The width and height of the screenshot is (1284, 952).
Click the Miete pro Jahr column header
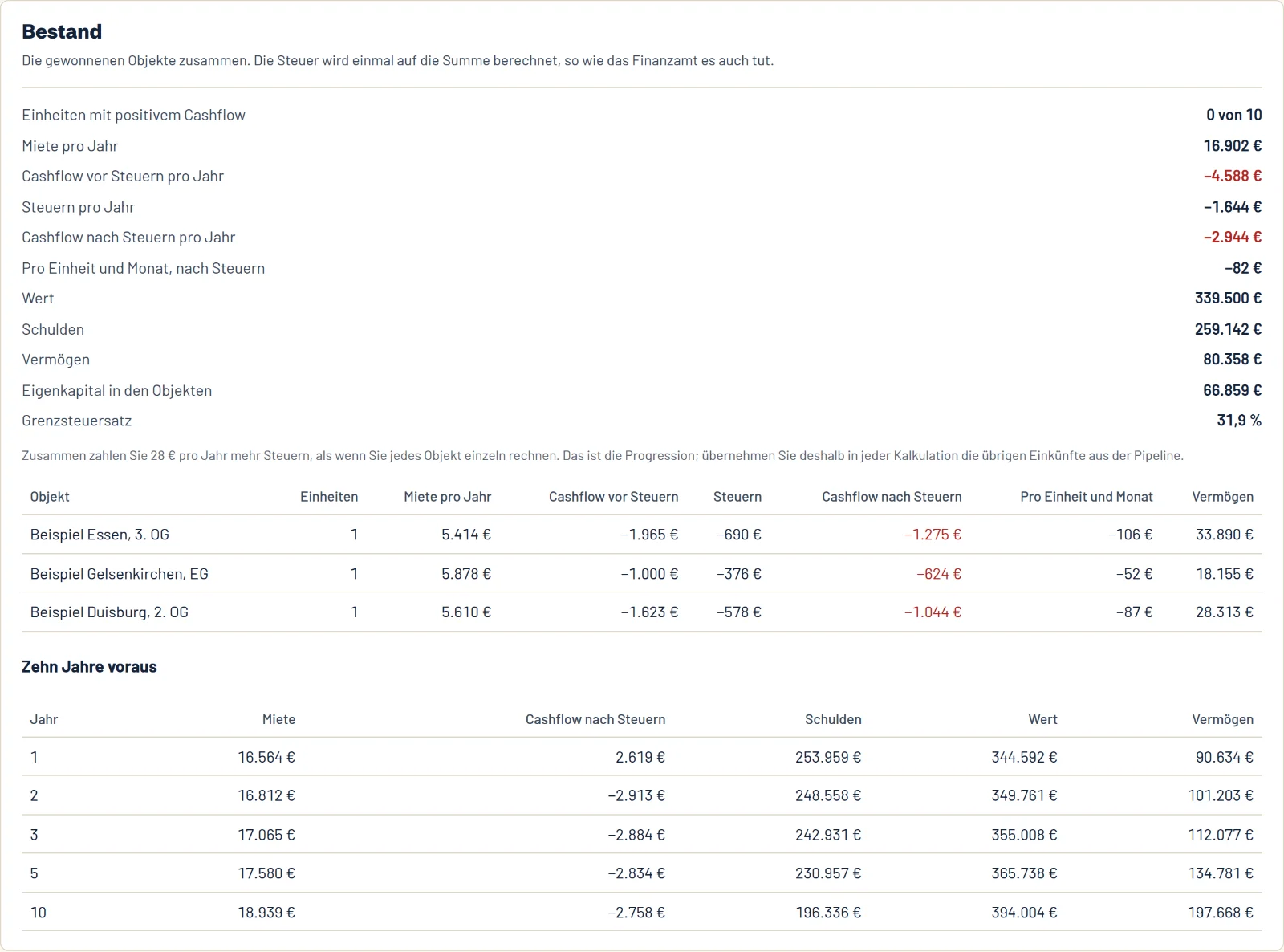(447, 497)
